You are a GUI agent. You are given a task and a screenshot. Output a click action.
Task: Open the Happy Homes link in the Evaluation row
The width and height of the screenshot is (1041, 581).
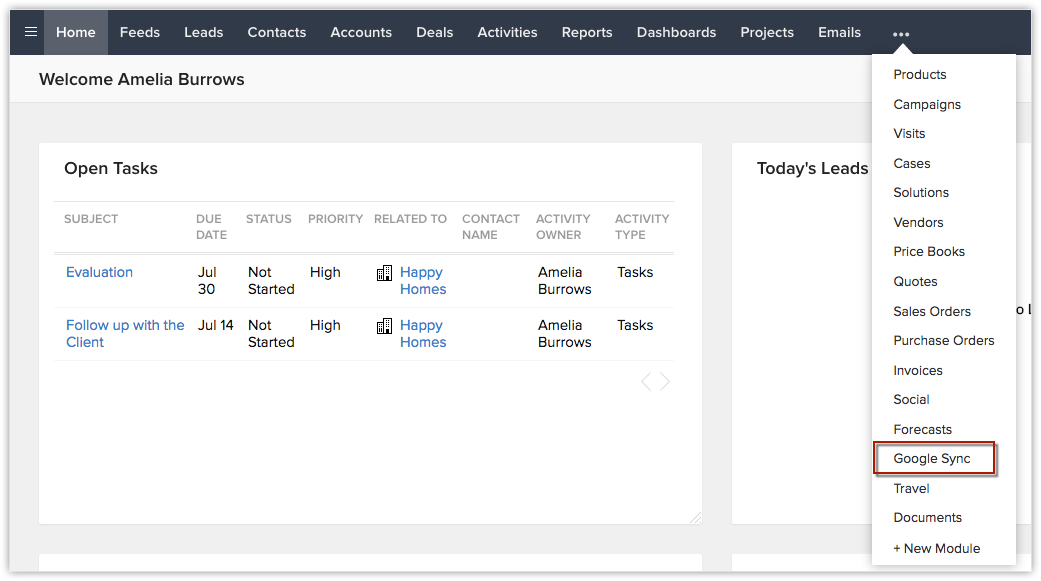coord(423,280)
